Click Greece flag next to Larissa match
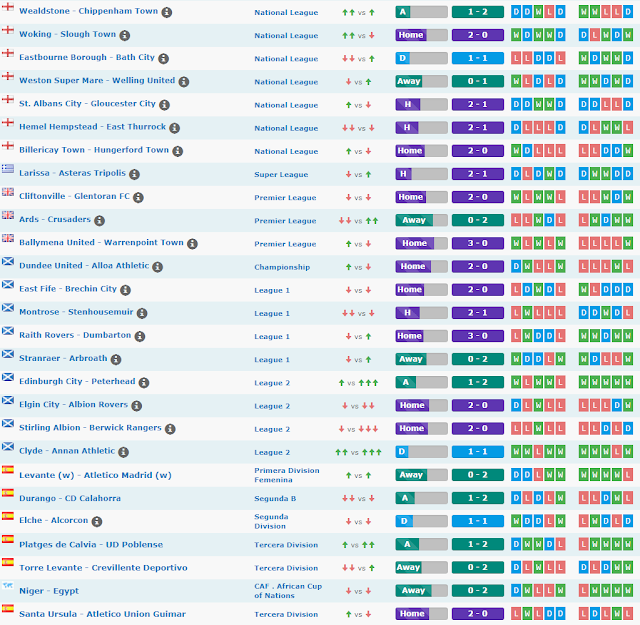 pyautogui.click(x=7, y=169)
